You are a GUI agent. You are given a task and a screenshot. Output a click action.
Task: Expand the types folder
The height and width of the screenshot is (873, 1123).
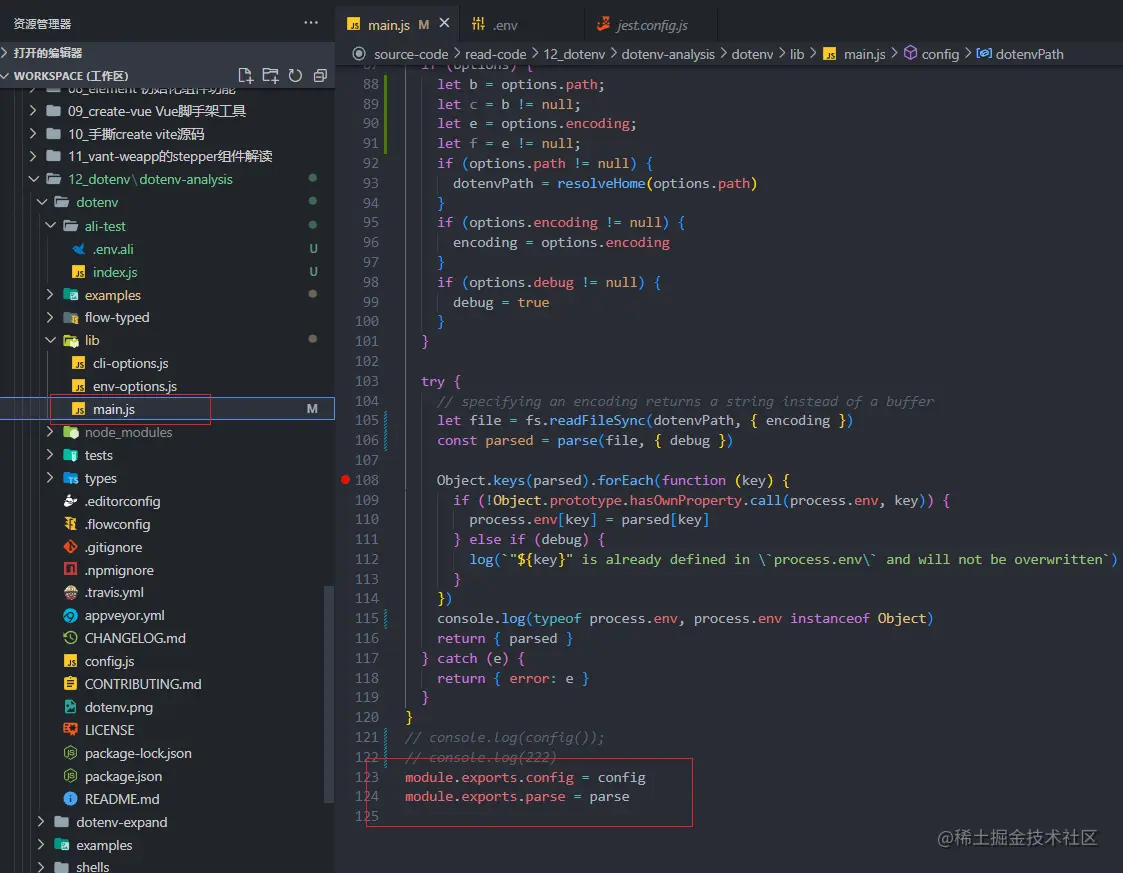pyautogui.click(x=50, y=478)
